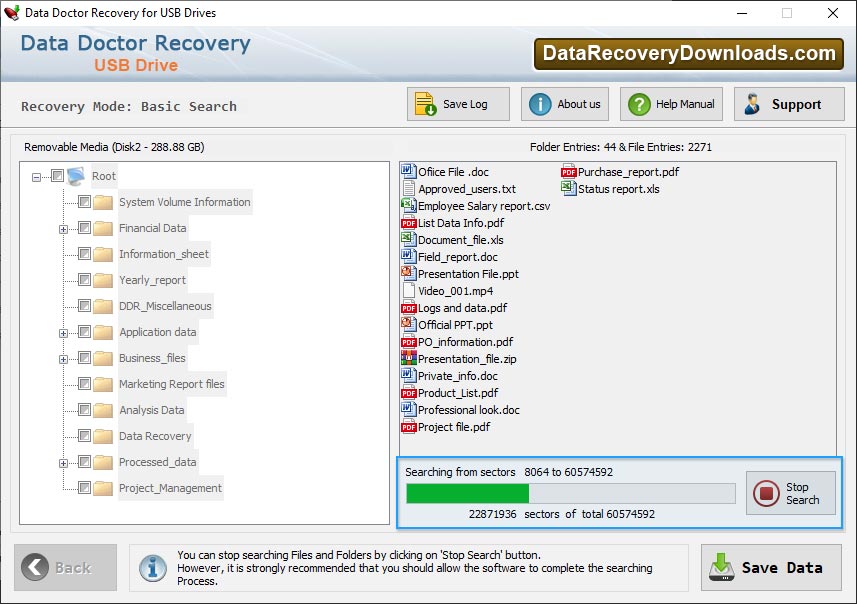Click the text file icon of Approved_users.txt
The image size is (857, 604).
408,189
